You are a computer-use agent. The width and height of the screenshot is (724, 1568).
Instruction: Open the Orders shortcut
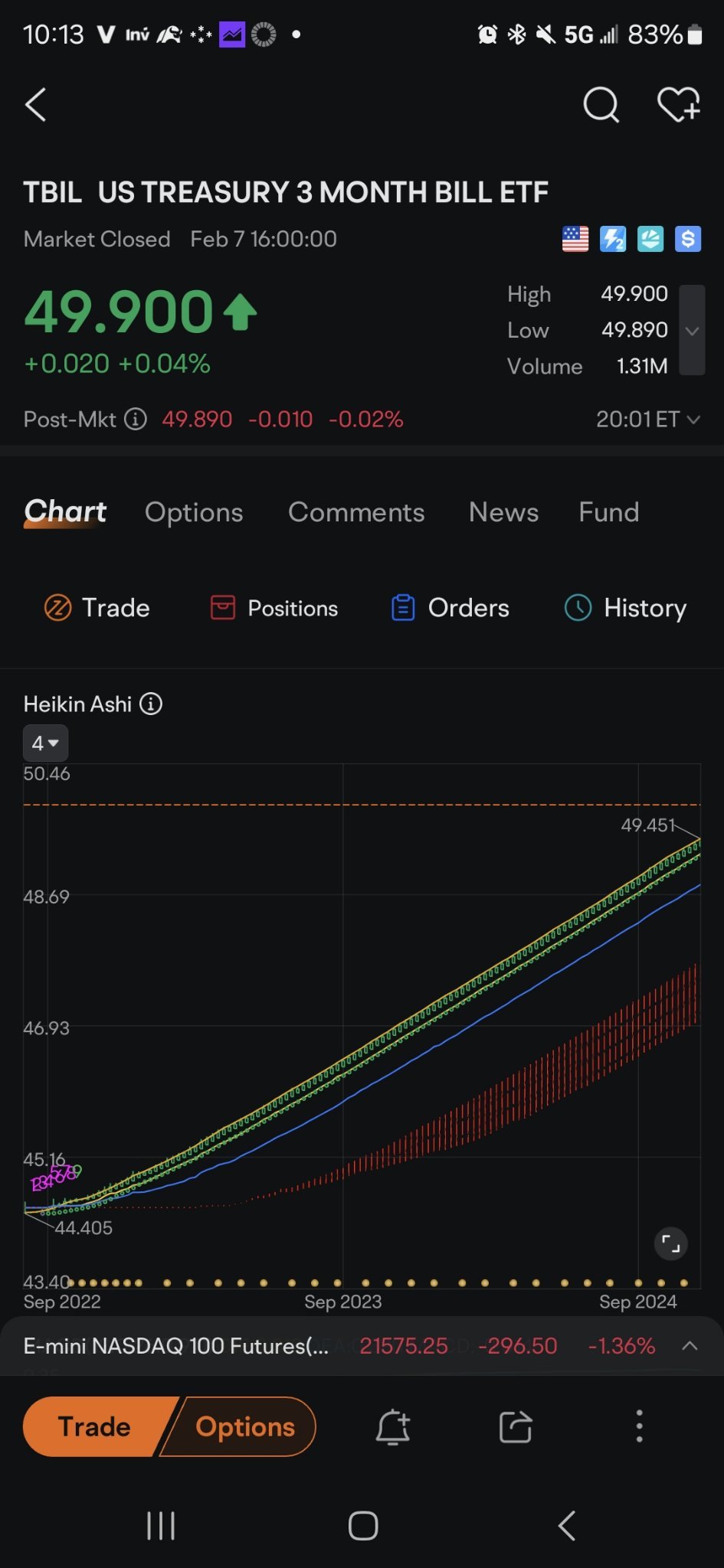(450, 608)
